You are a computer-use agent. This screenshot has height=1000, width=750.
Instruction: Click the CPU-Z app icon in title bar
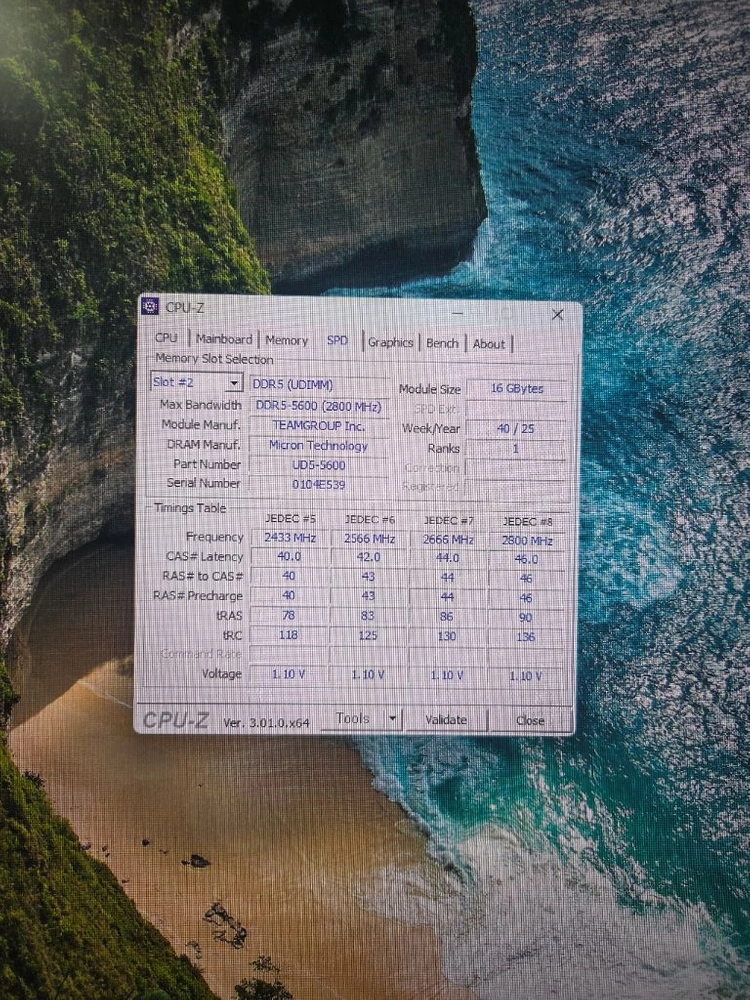150,306
